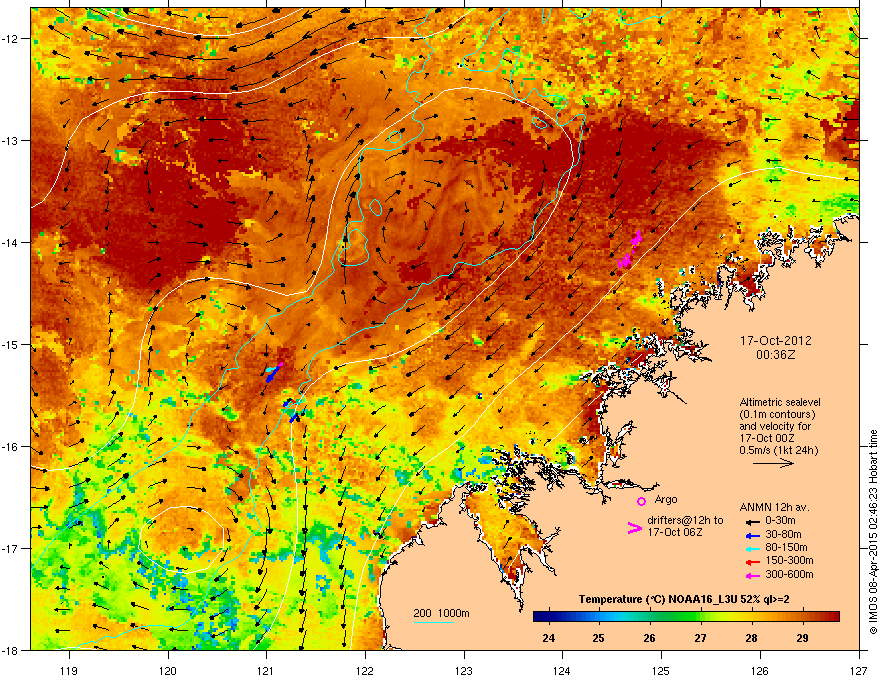Click the magenta drifter track near 14S 124.7E
This screenshot has width=880, height=680.
point(630,250)
